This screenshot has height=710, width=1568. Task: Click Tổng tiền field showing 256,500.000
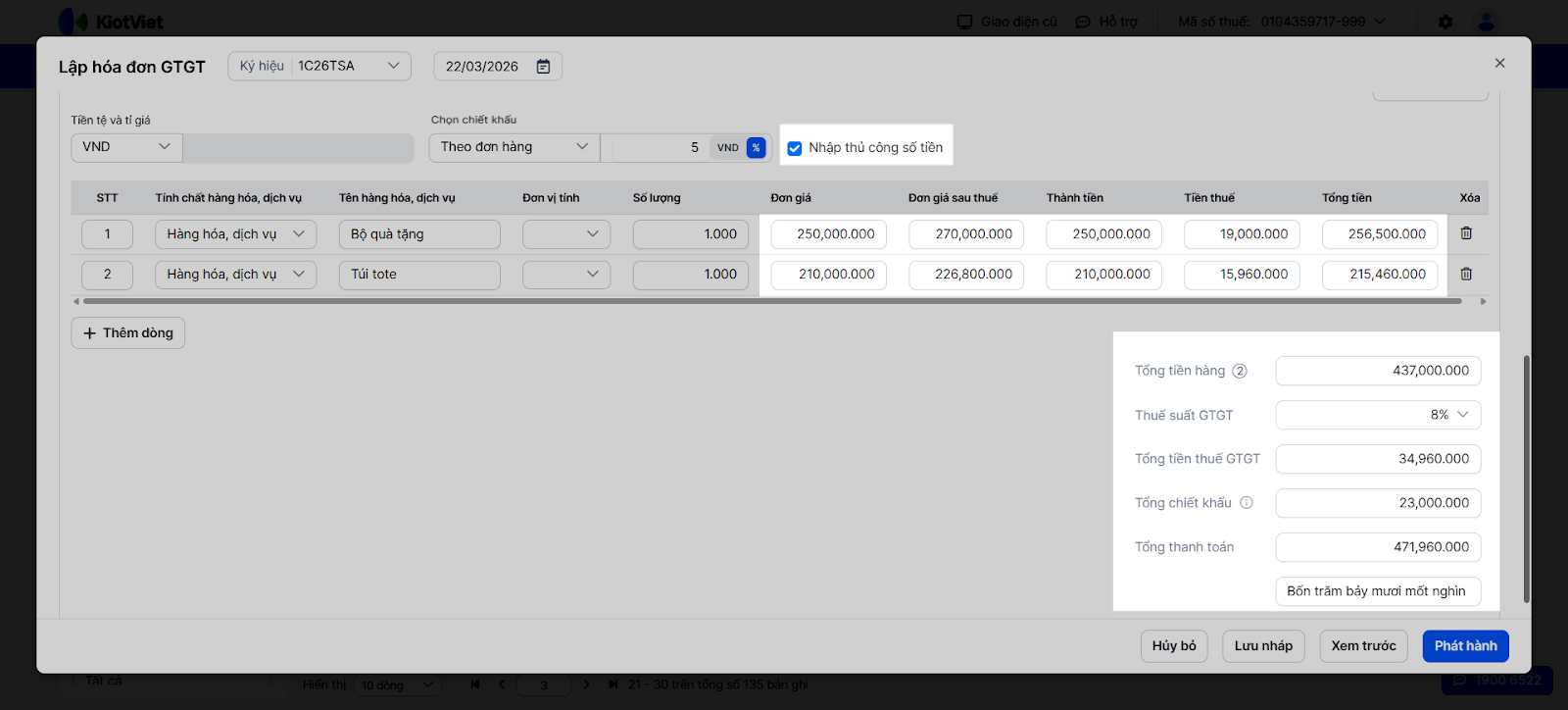[1380, 234]
